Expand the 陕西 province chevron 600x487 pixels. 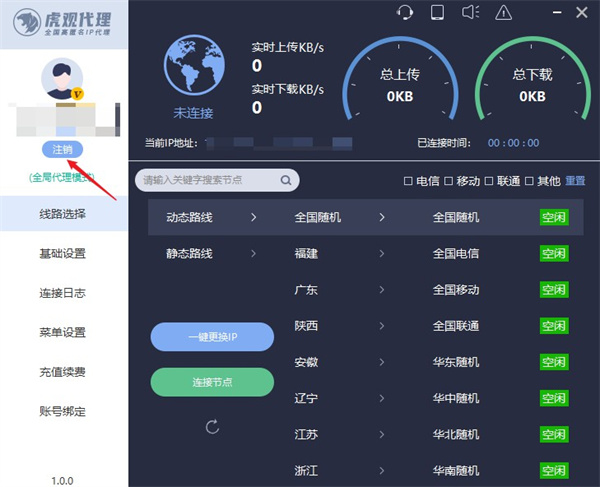[x=382, y=326]
